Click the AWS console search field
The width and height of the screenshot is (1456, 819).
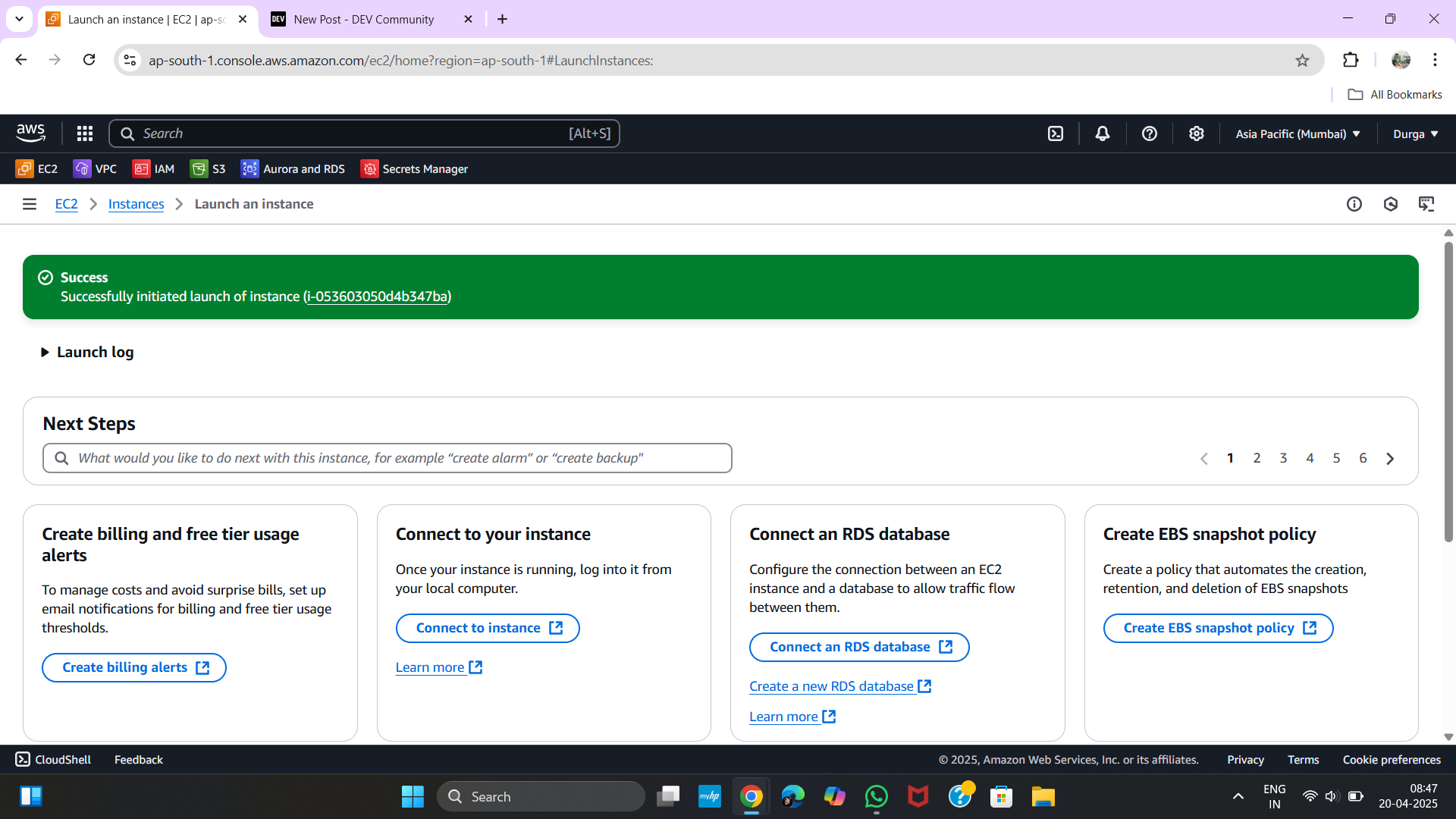coord(364,133)
